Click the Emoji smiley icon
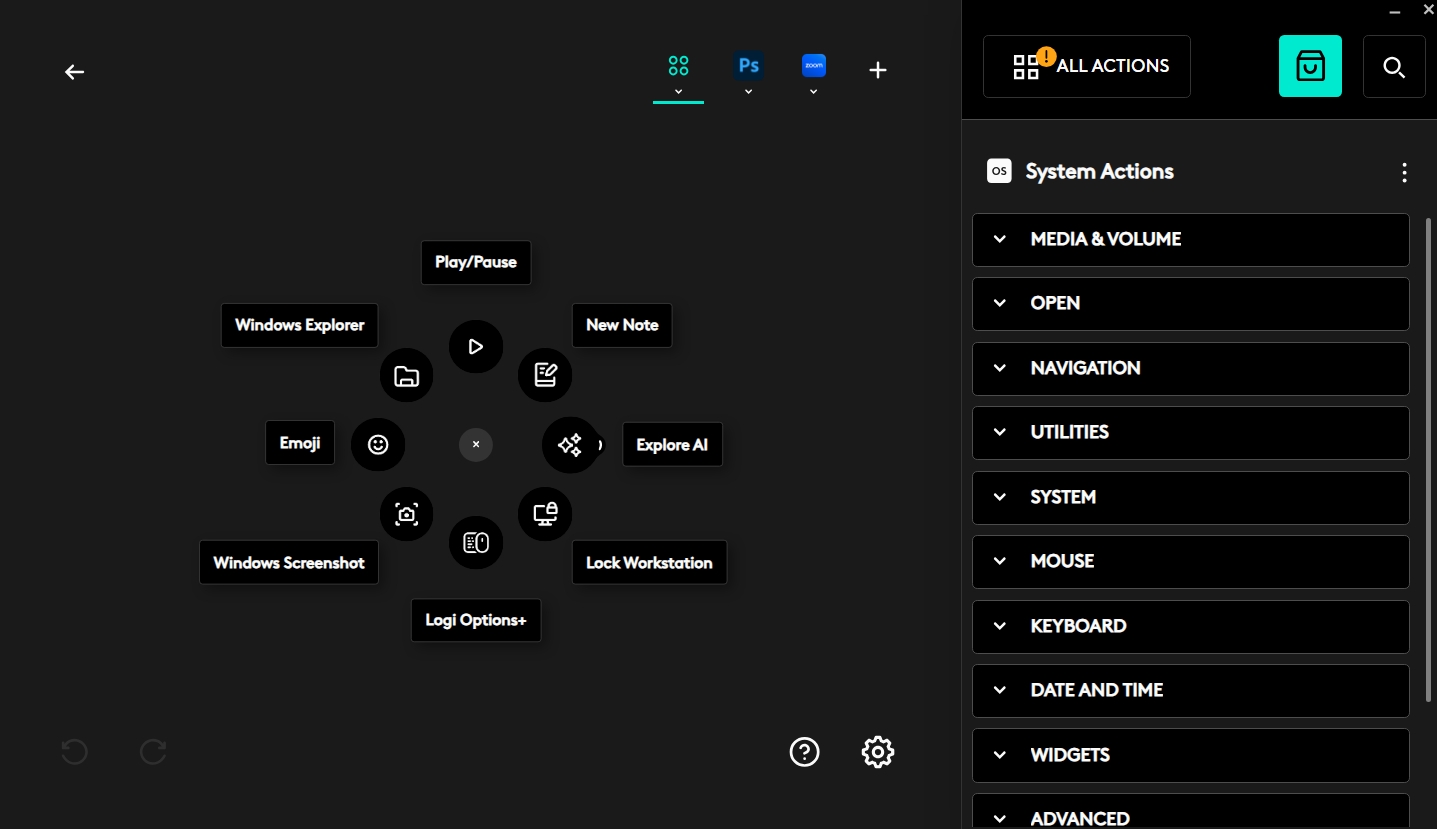This screenshot has width=1437, height=829. click(x=378, y=444)
